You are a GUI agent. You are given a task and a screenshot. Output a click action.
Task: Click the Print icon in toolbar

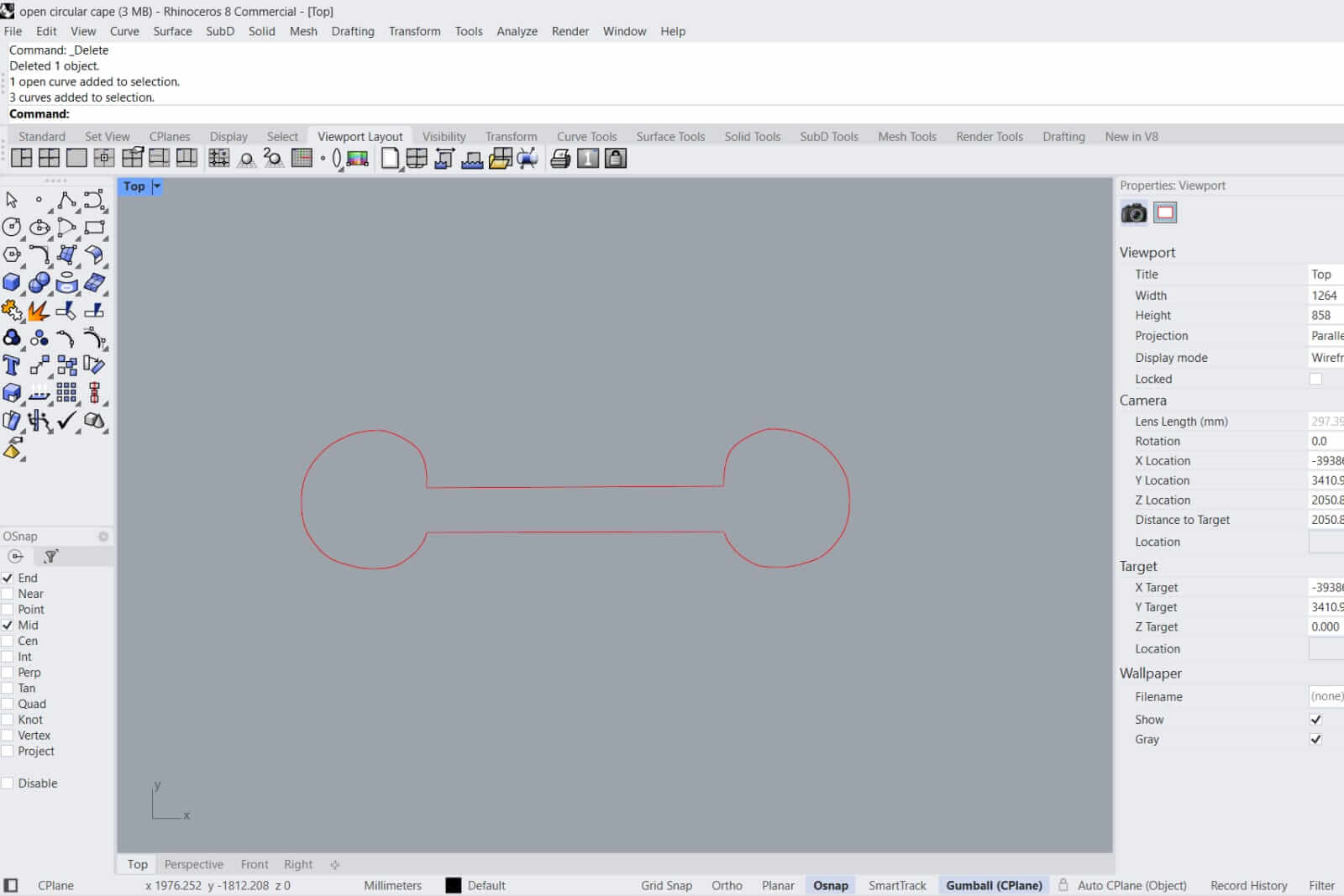coord(560,159)
